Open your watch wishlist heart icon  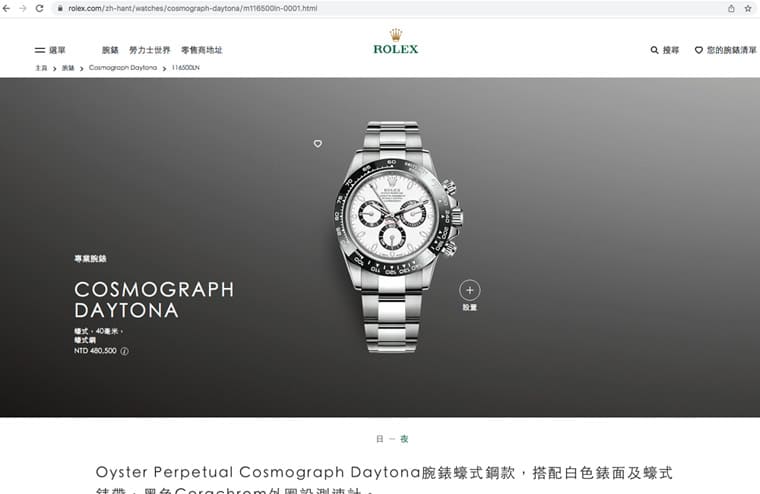pos(698,50)
